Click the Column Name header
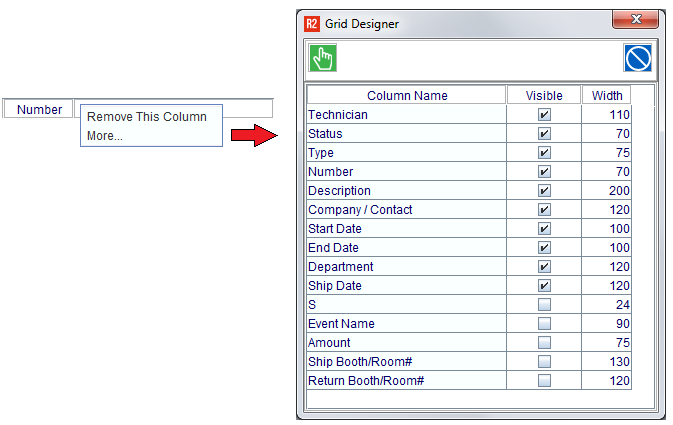The height and width of the screenshot is (425, 673). [407, 96]
